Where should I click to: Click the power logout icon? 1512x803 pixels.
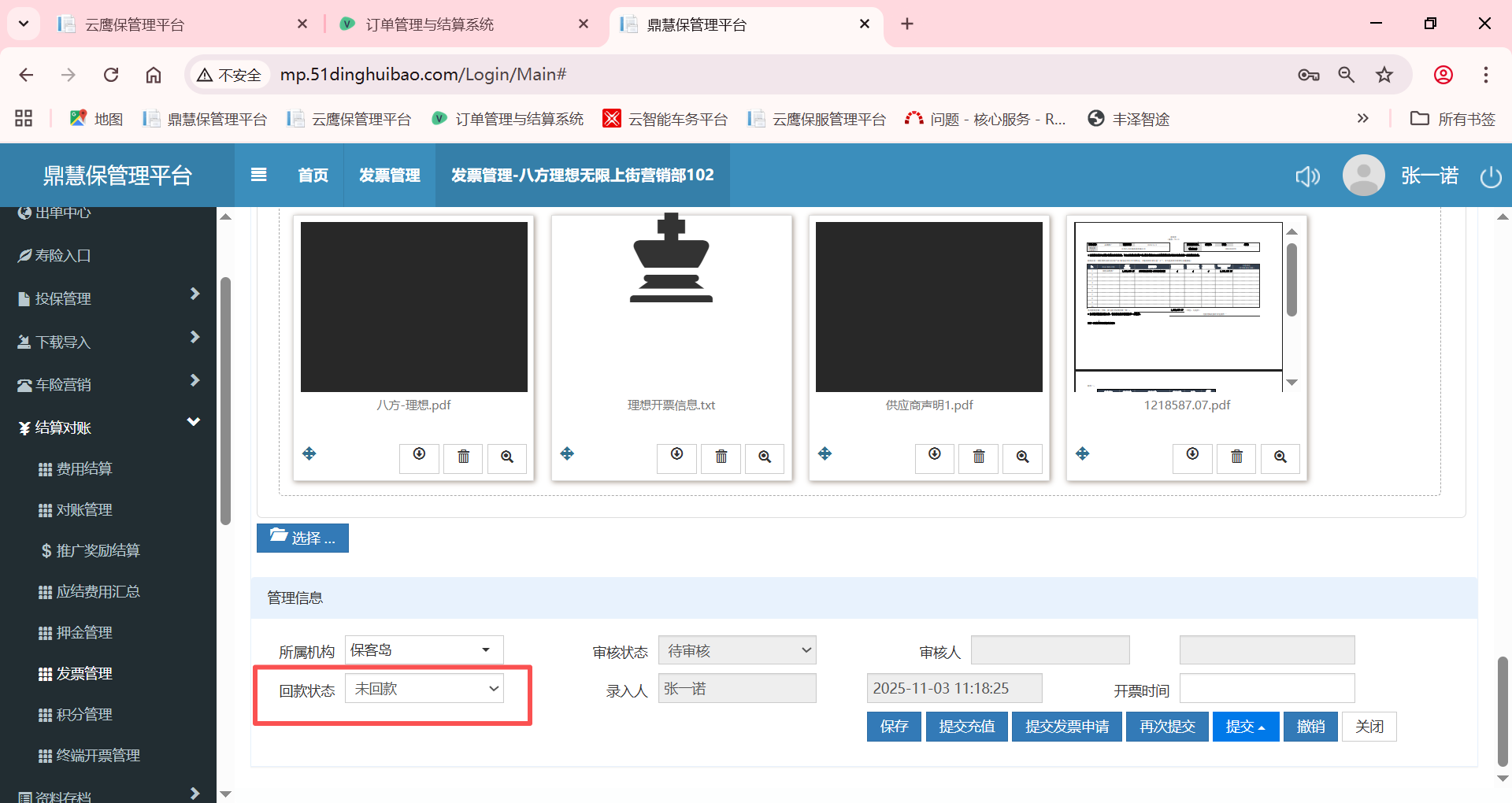click(x=1491, y=176)
